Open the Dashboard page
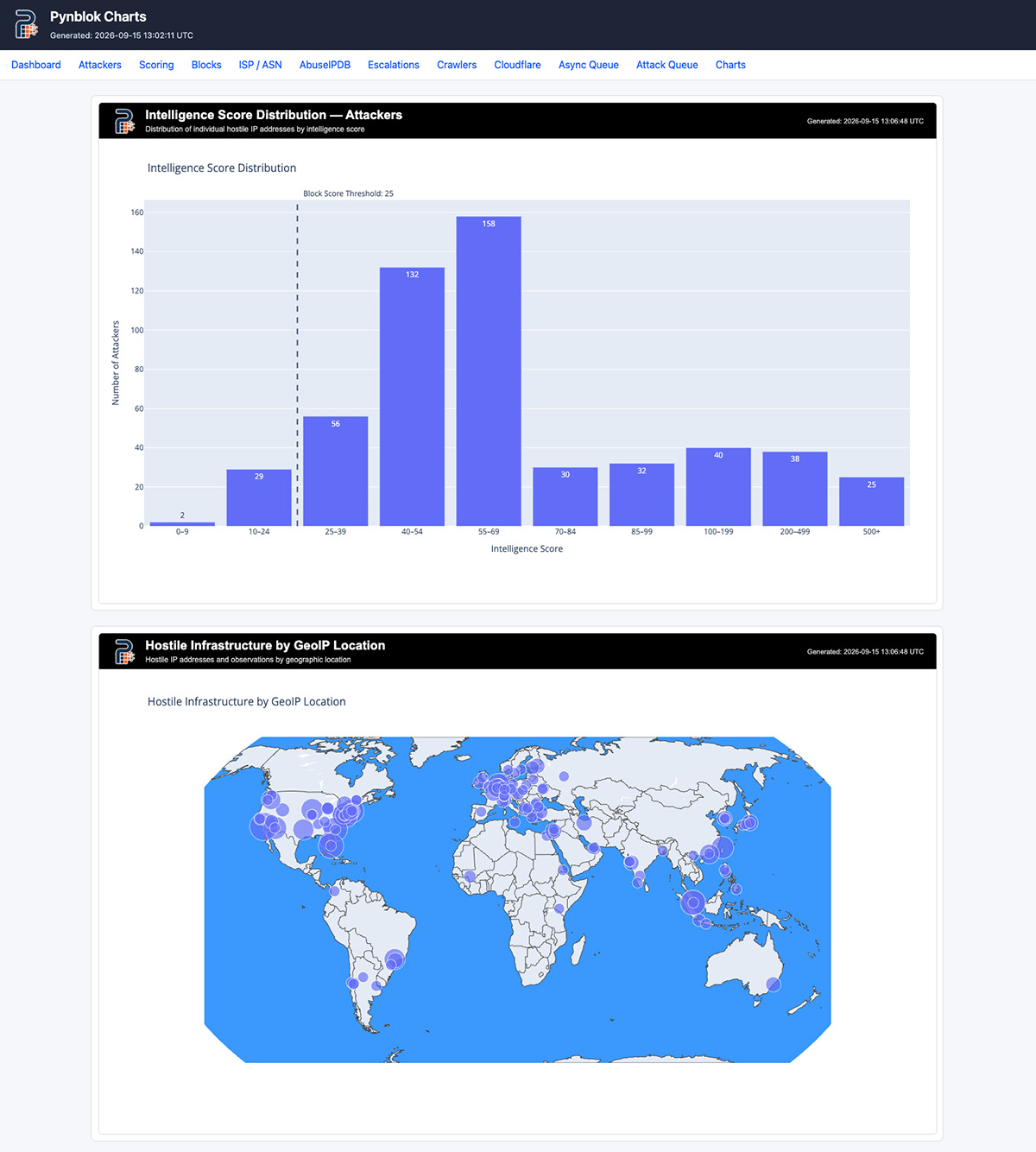Viewport: 1036px width, 1152px height. [x=36, y=65]
